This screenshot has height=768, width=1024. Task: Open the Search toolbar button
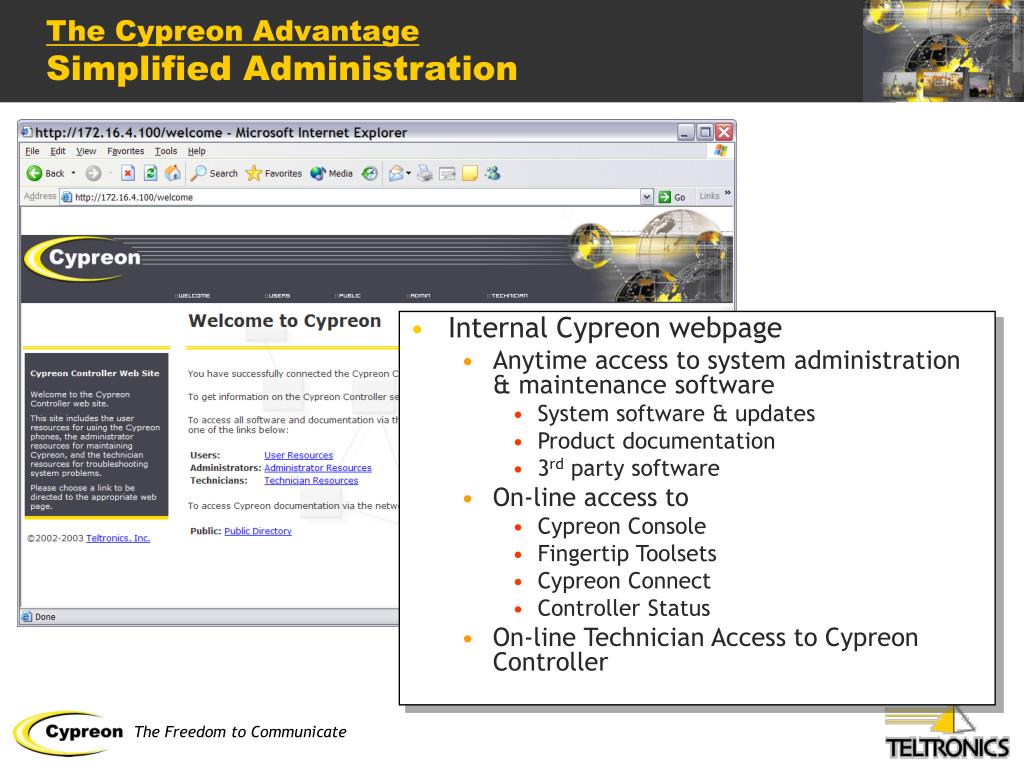[x=214, y=173]
